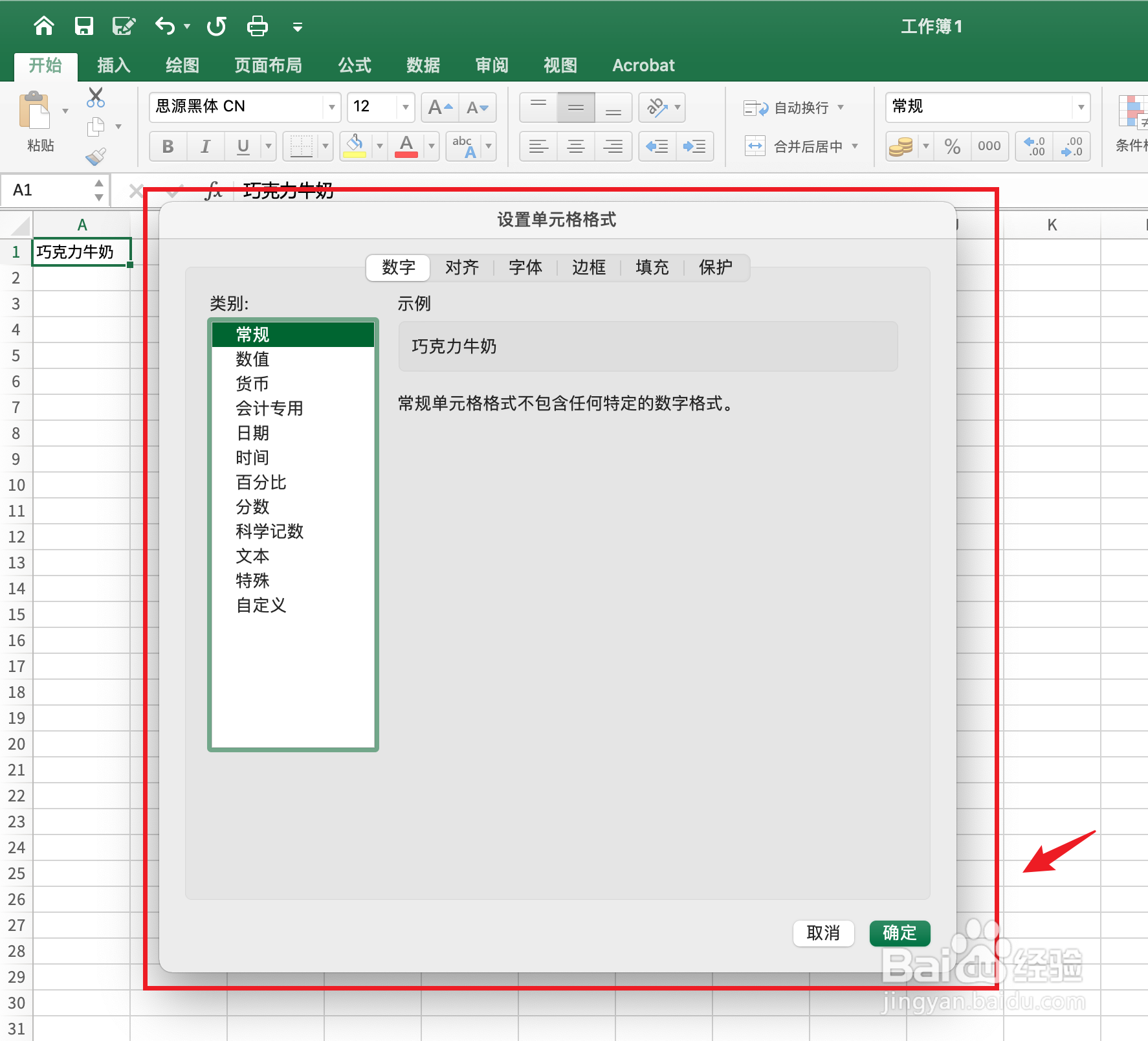Open the 边框 tab in the dialog
Image resolution: width=1148 pixels, height=1041 pixels.
588,267
